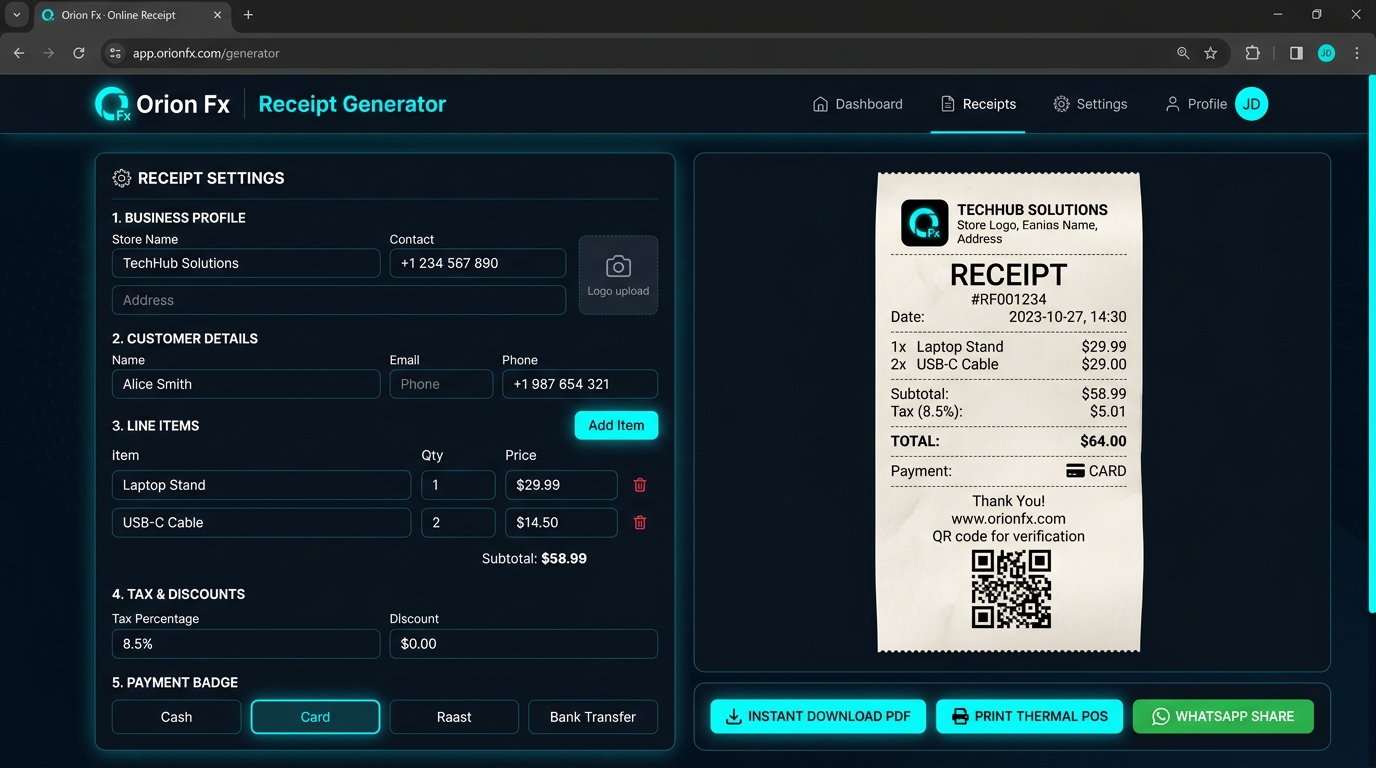Screen dimensions: 1376x768
Task: Click the page vertical scrollbar
Action: tap(1371, 343)
